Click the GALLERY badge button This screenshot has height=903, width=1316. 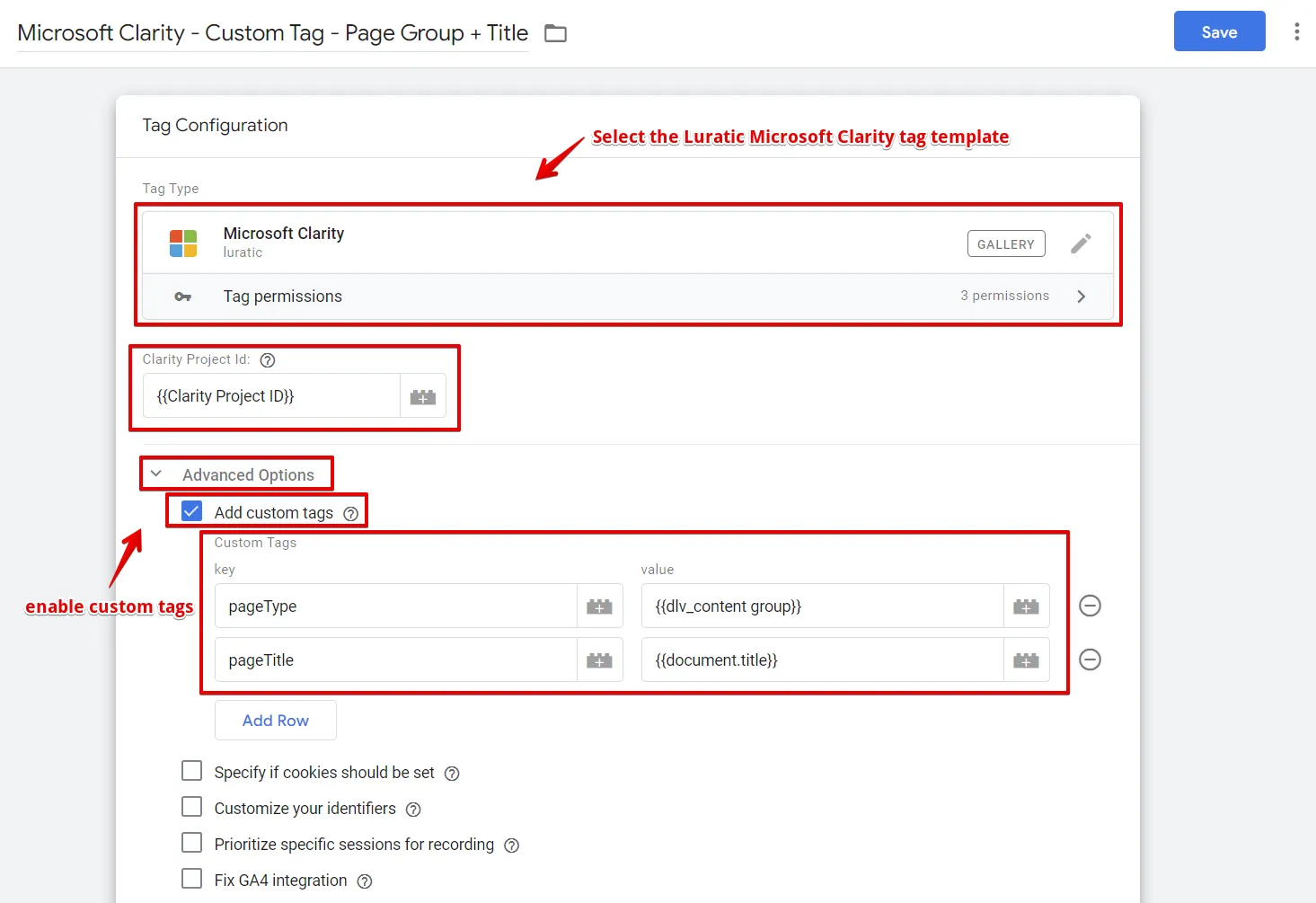point(1006,243)
